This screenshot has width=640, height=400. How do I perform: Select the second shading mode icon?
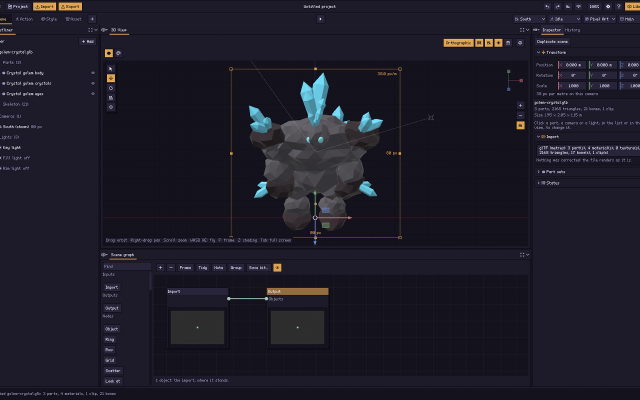118,53
